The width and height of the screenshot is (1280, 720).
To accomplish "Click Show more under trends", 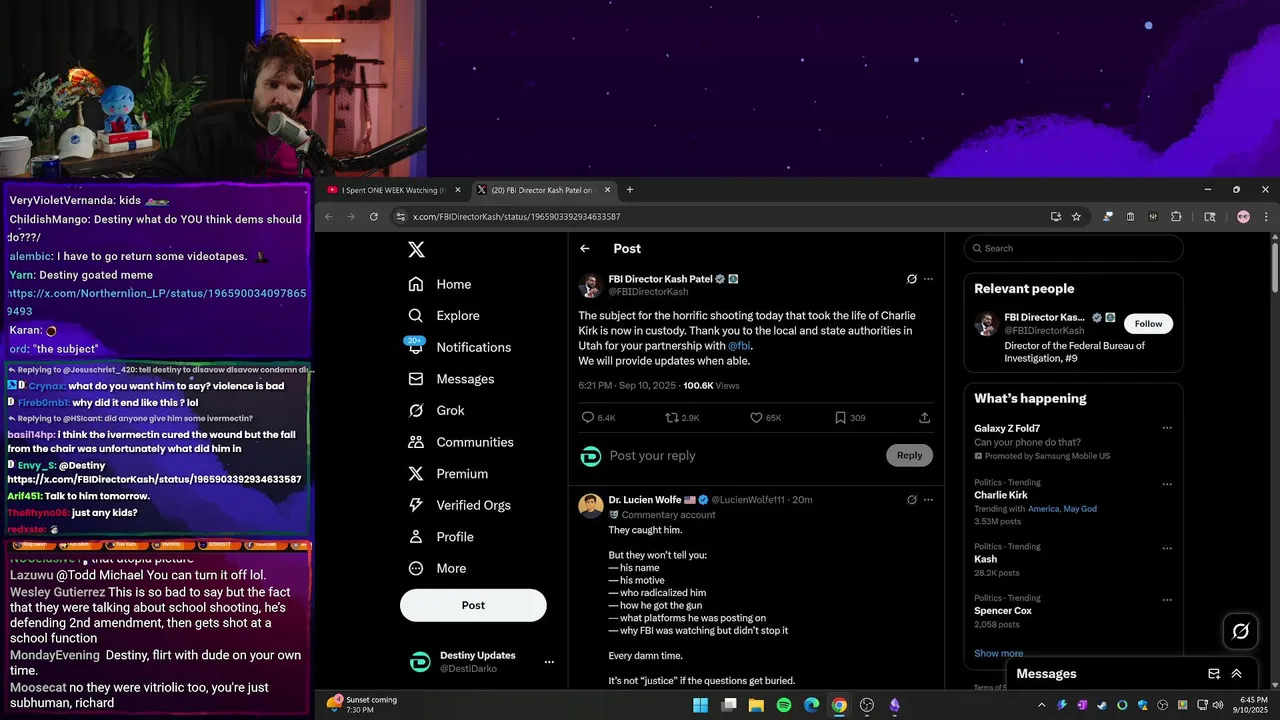I will pos(998,653).
